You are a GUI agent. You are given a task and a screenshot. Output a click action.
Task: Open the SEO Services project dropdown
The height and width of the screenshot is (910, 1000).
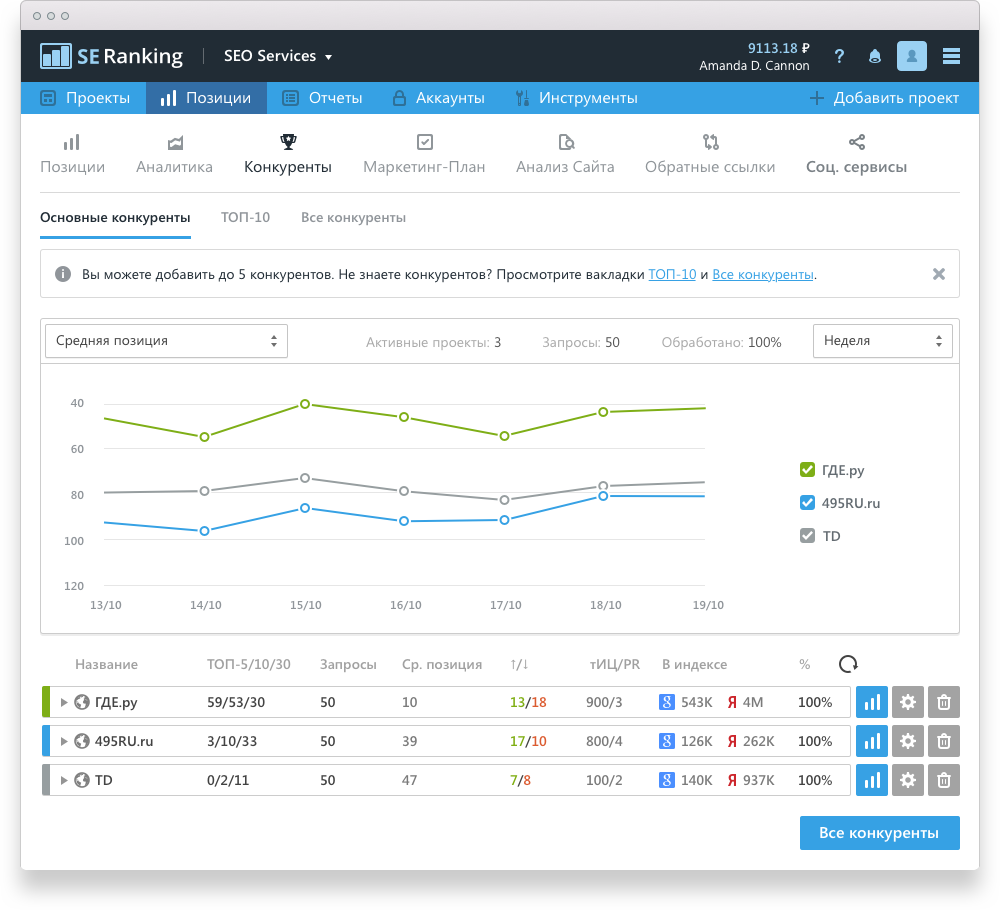tap(278, 56)
